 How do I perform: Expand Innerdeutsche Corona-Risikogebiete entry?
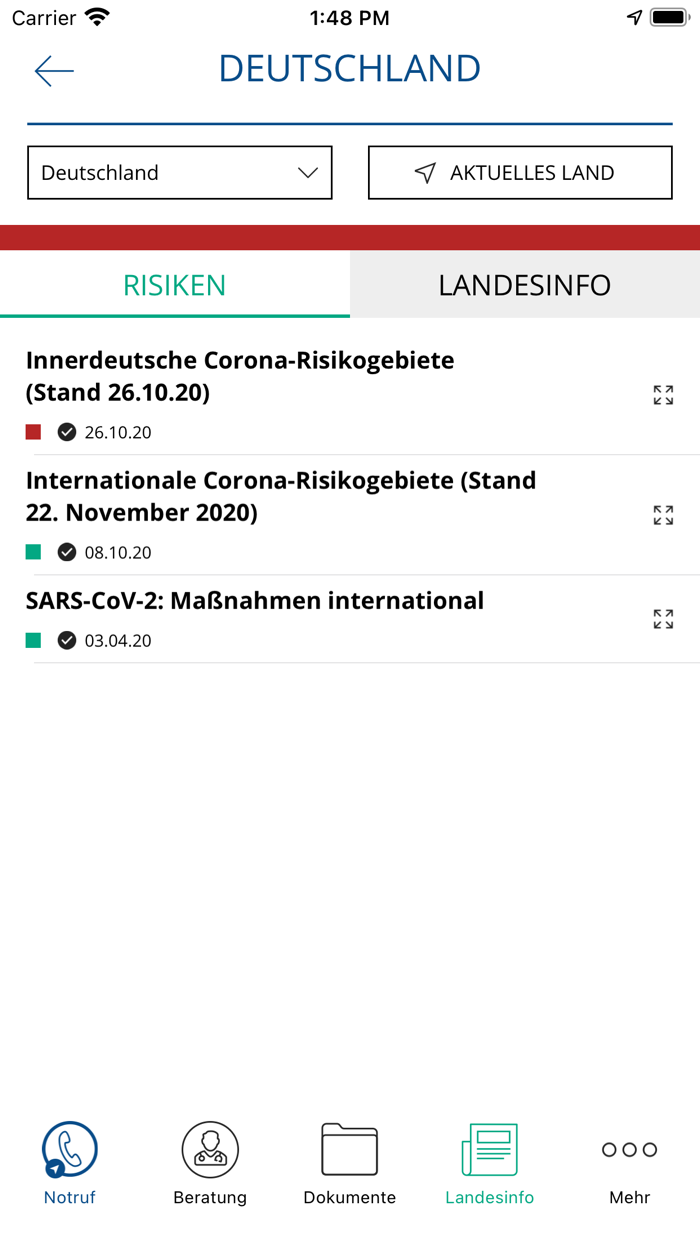coord(663,395)
